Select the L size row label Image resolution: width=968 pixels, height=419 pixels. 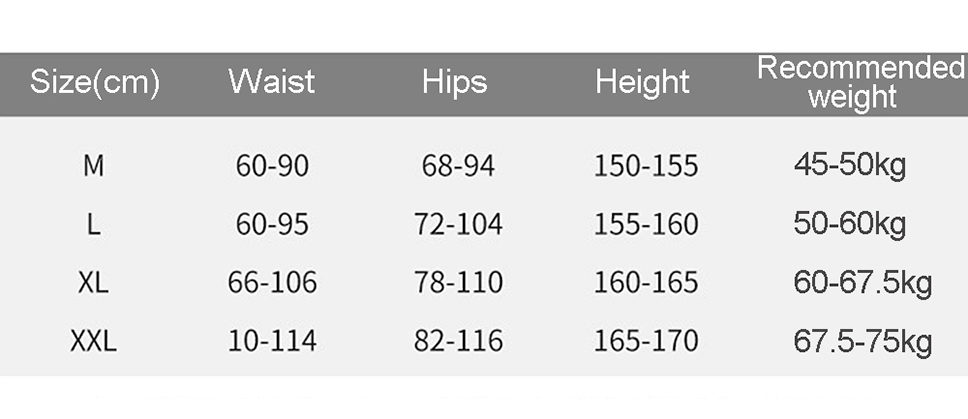tap(93, 224)
